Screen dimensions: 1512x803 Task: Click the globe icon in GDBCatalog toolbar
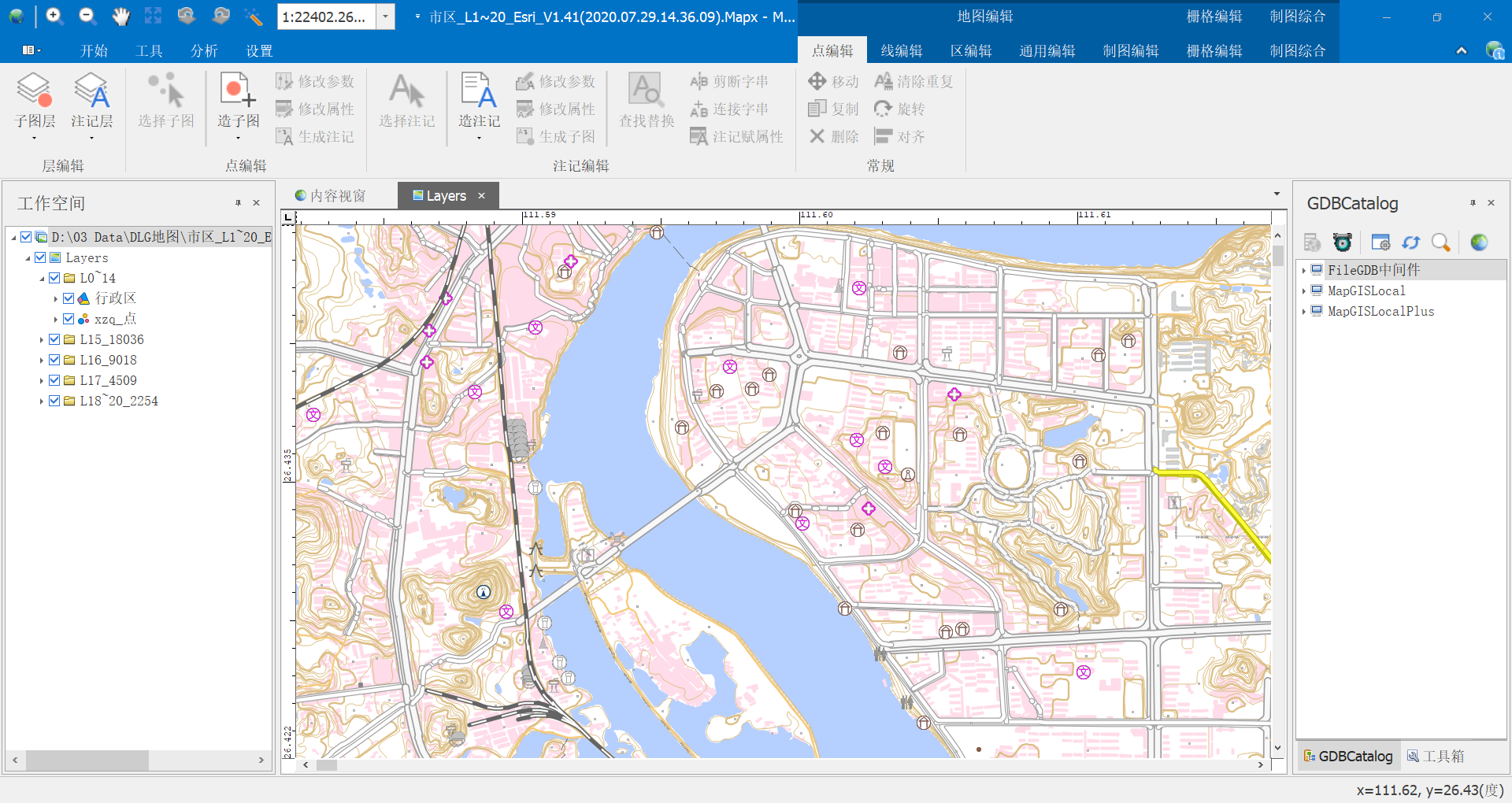point(1479,242)
